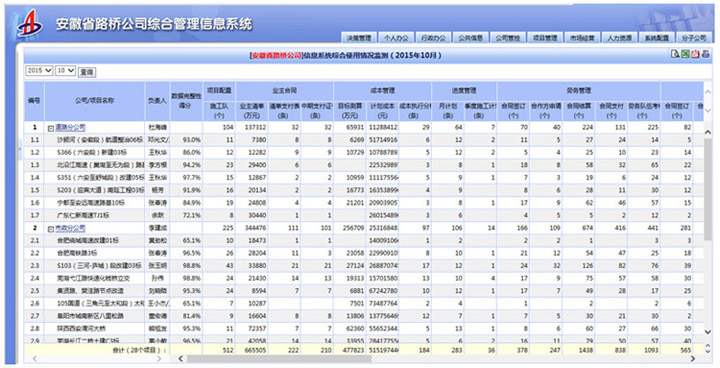Click the 72.1% score cell in row 1.7
This screenshot has height=368, width=720.
[x=186, y=215]
